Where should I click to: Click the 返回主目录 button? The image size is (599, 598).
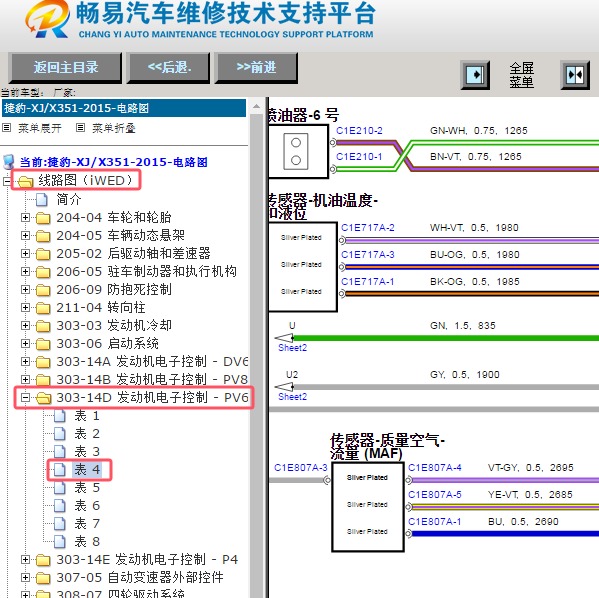point(65,68)
